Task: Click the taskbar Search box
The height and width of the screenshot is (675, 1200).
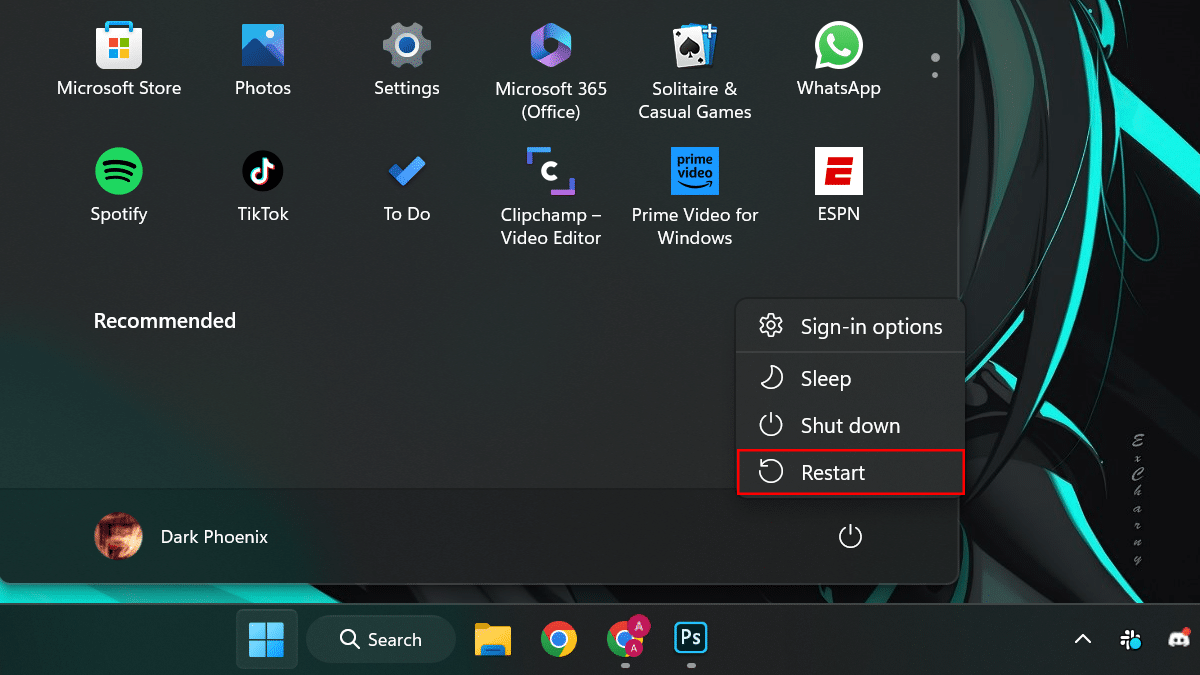Action: coord(381,639)
